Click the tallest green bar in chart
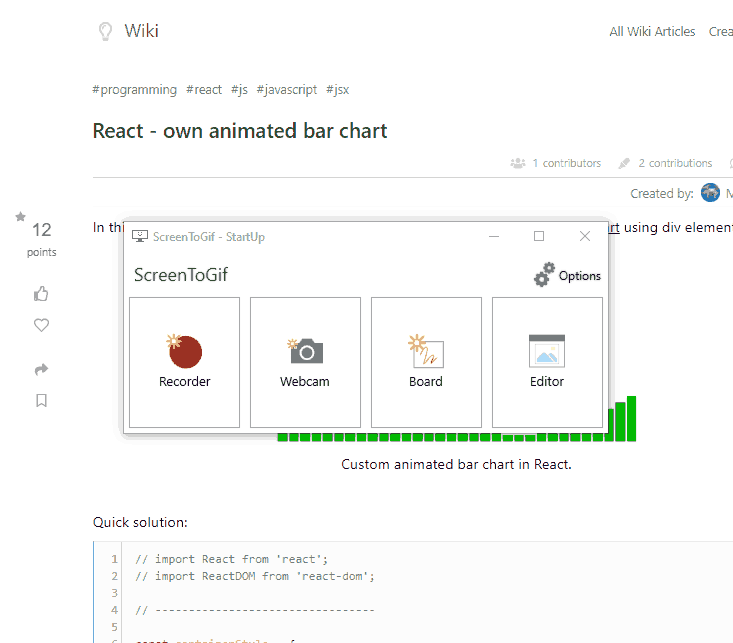Viewport: 733px width, 643px height. point(632,419)
